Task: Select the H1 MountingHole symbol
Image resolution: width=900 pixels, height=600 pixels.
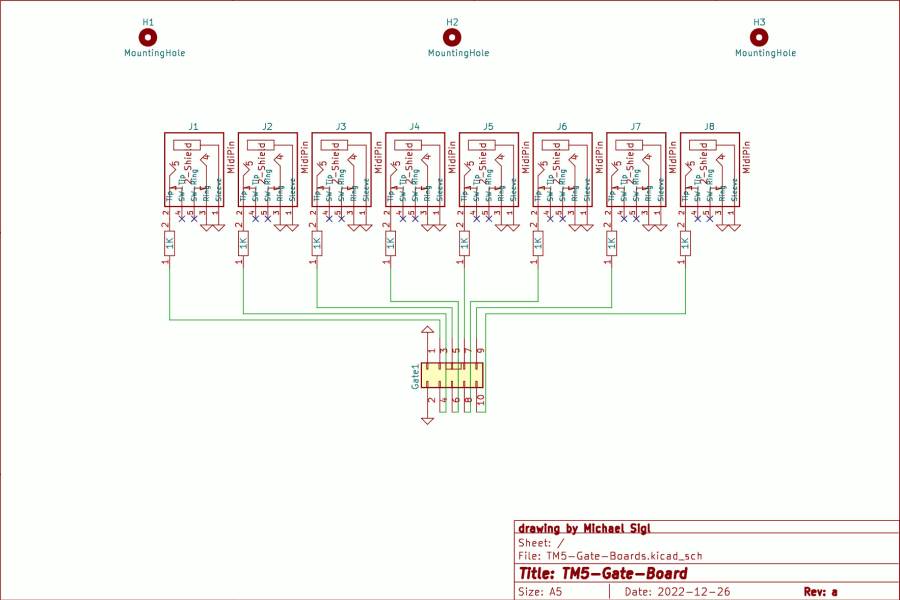Action: (x=148, y=34)
